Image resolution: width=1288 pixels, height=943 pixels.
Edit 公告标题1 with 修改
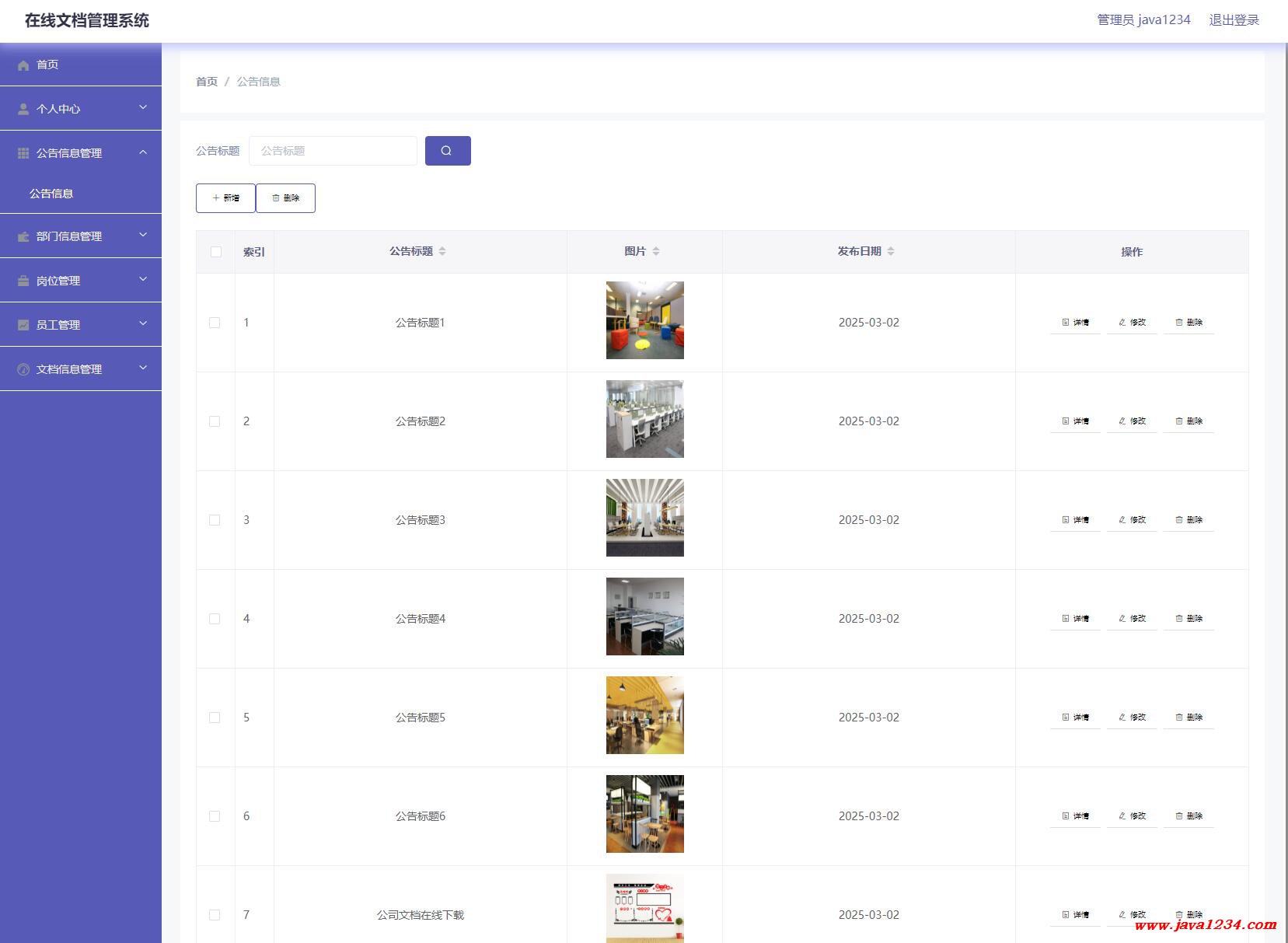tap(1132, 323)
